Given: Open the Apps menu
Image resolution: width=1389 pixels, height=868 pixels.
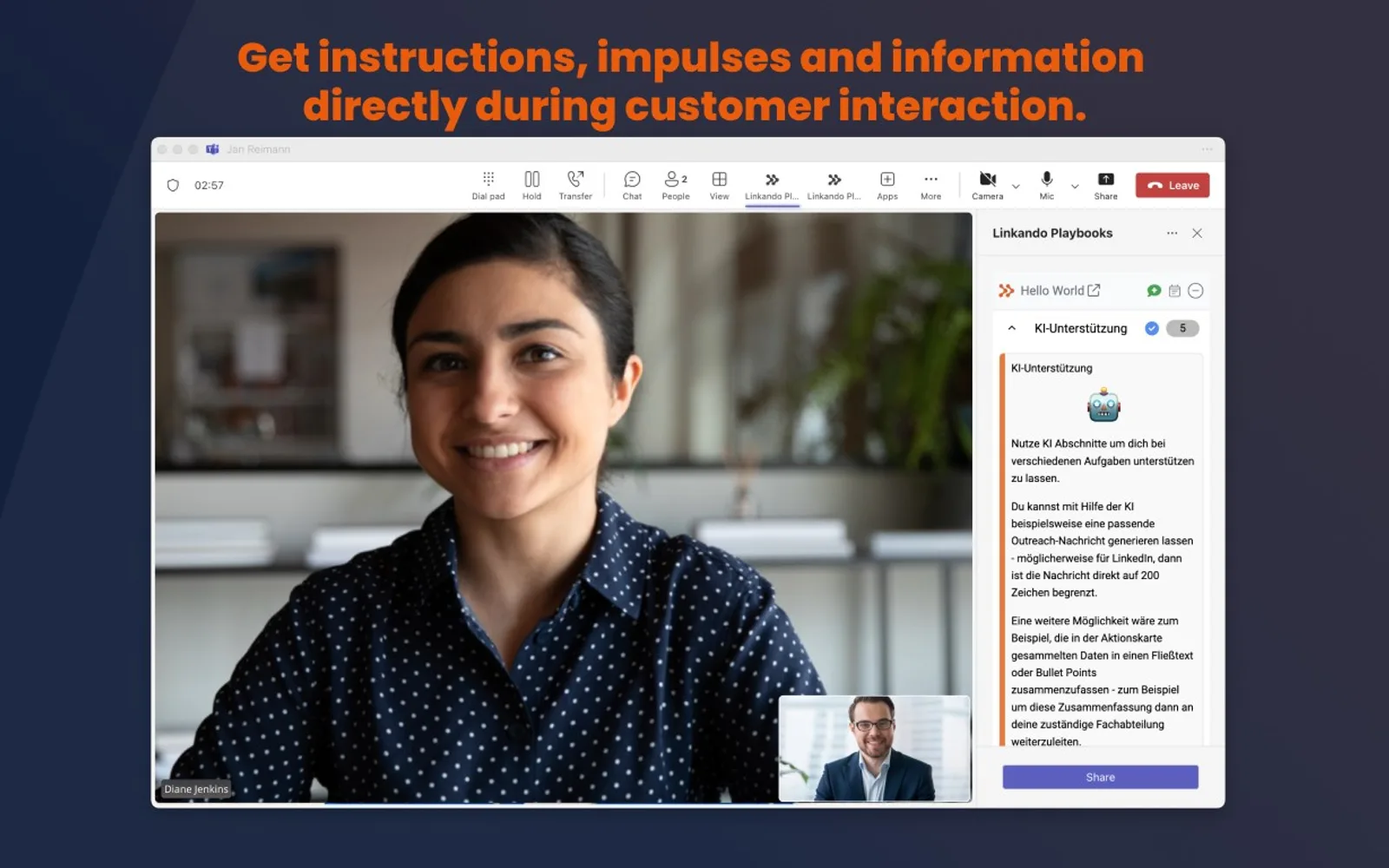Looking at the screenshot, I should tap(887, 185).
